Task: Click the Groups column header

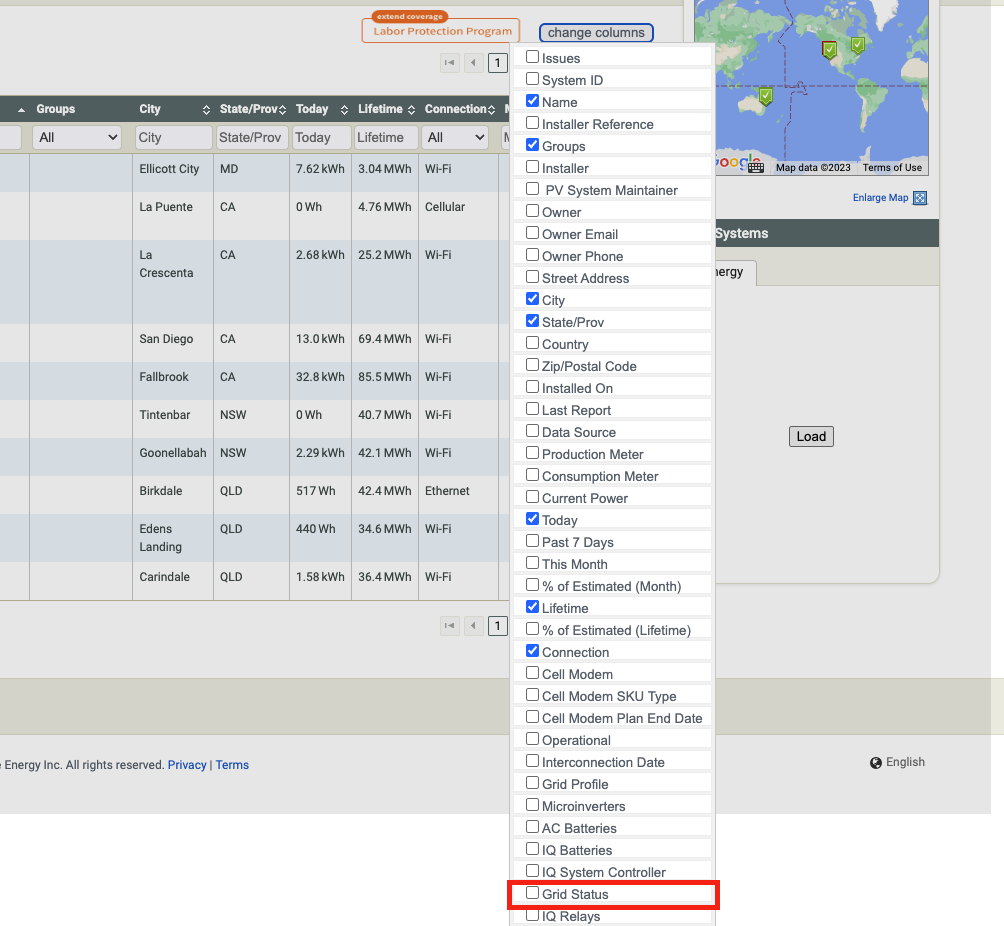Action: (56, 109)
